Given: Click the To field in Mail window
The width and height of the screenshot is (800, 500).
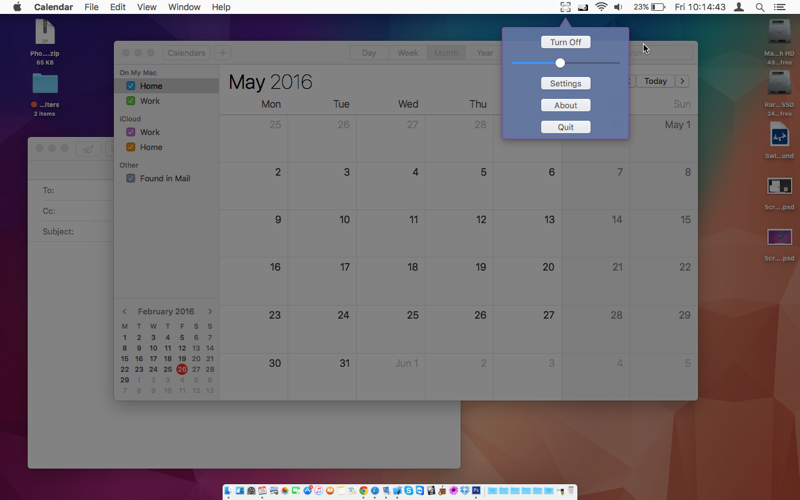Looking at the screenshot, I should [77, 190].
